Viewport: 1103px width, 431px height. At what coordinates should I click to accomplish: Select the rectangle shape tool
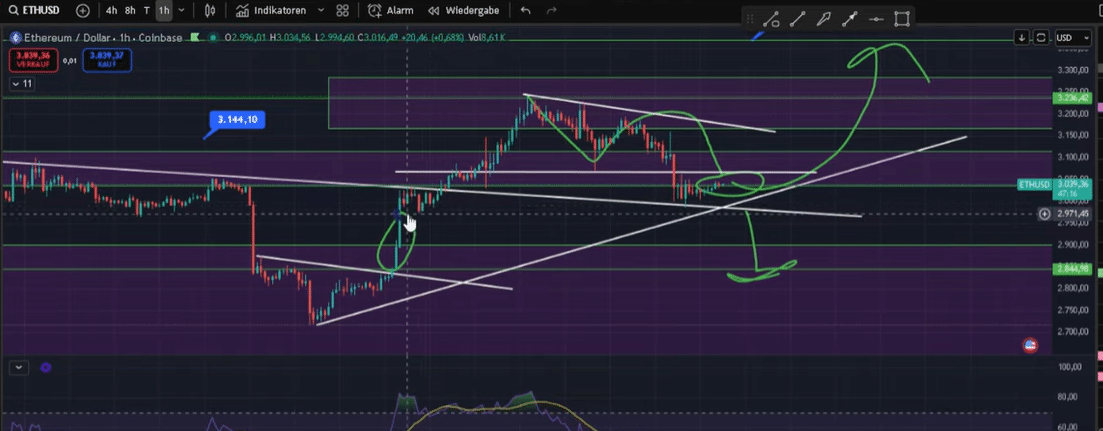[x=902, y=19]
